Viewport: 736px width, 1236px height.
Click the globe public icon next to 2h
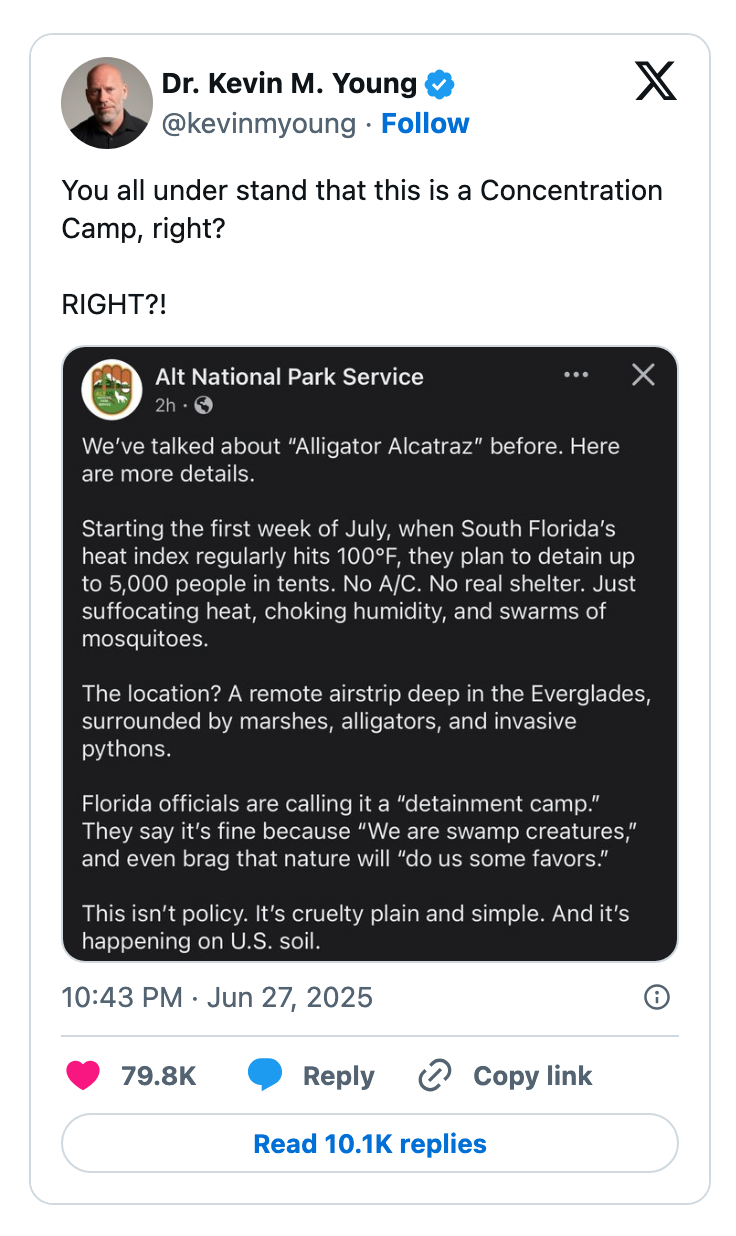point(204,405)
